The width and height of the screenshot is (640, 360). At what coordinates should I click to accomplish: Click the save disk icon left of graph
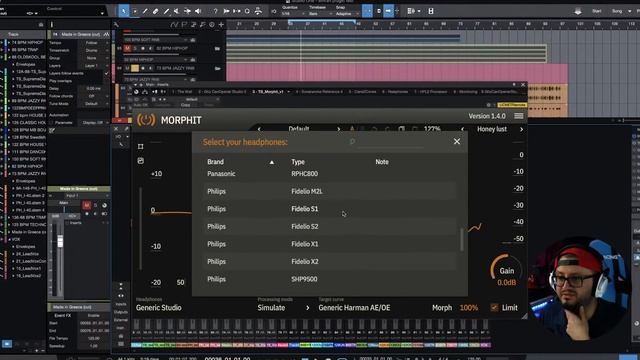point(140,161)
